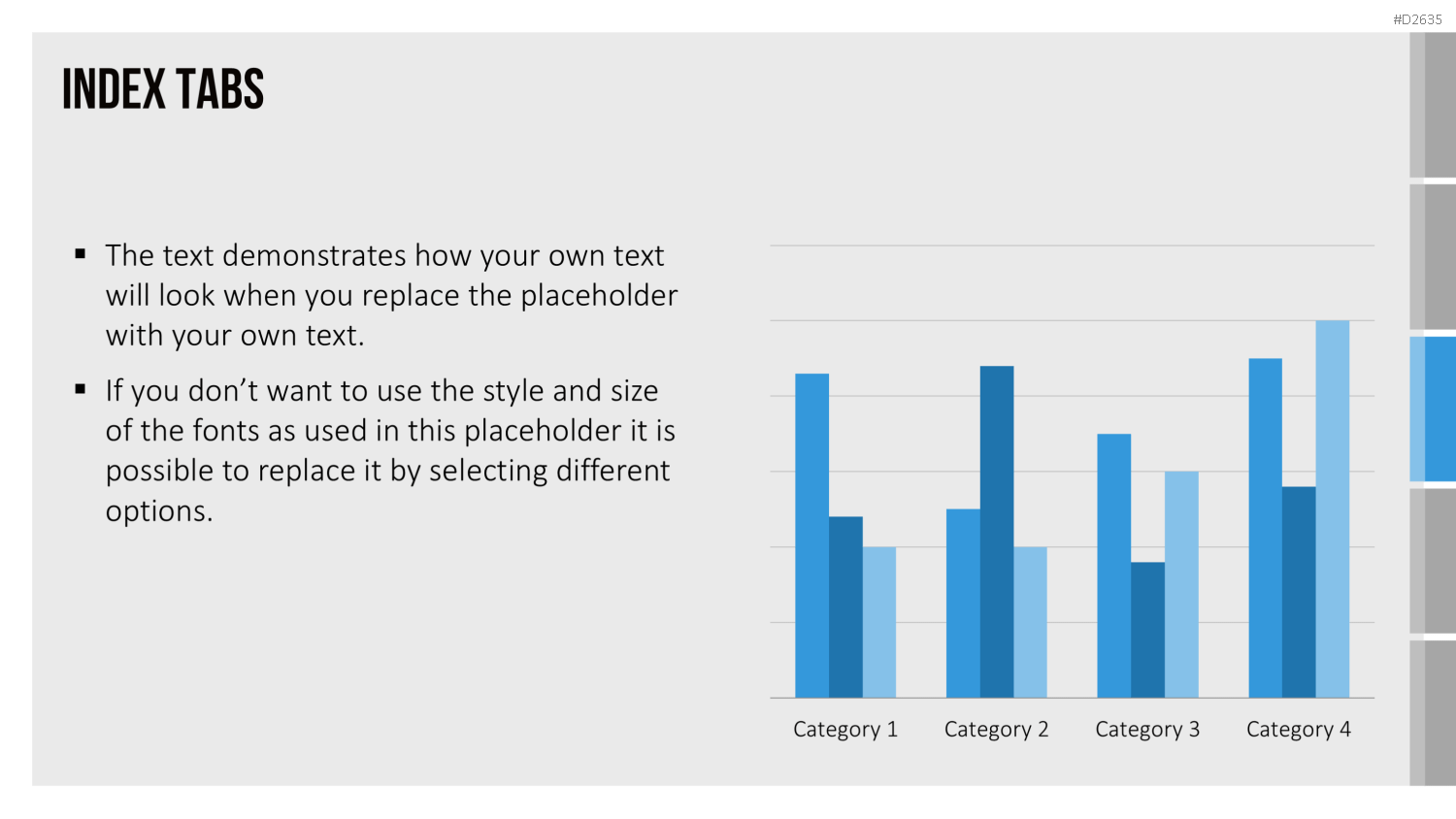1456x819 pixels.
Task: Select the second bullet about fonts
Action: (x=390, y=450)
